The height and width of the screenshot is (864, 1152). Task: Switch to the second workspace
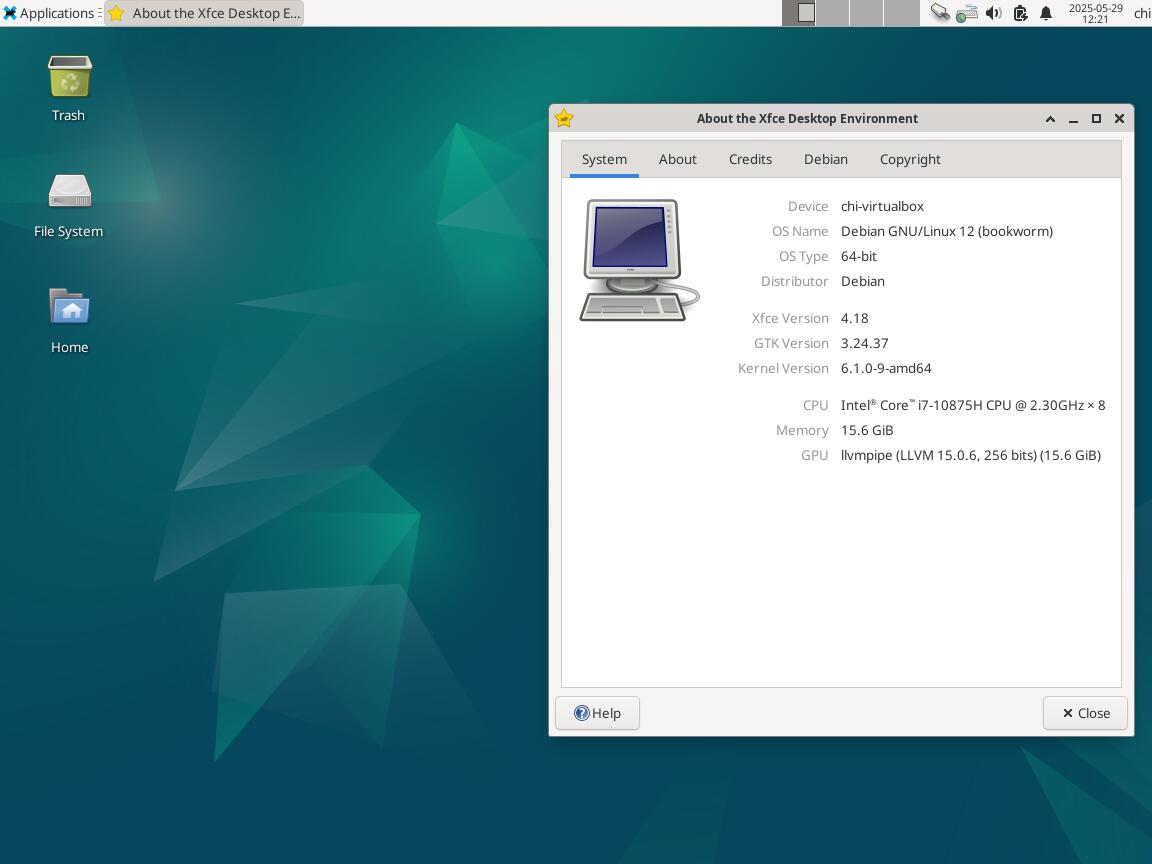click(833, 13)
